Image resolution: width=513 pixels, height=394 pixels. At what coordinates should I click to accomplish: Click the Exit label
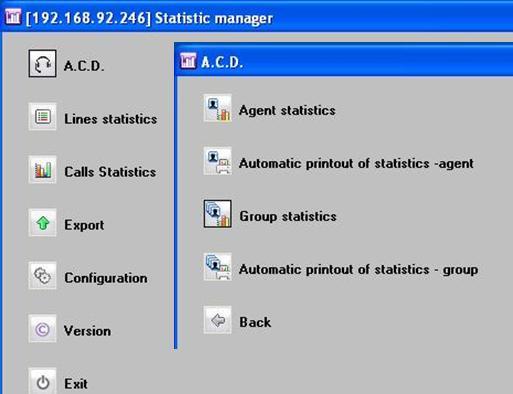pos(76,384)
